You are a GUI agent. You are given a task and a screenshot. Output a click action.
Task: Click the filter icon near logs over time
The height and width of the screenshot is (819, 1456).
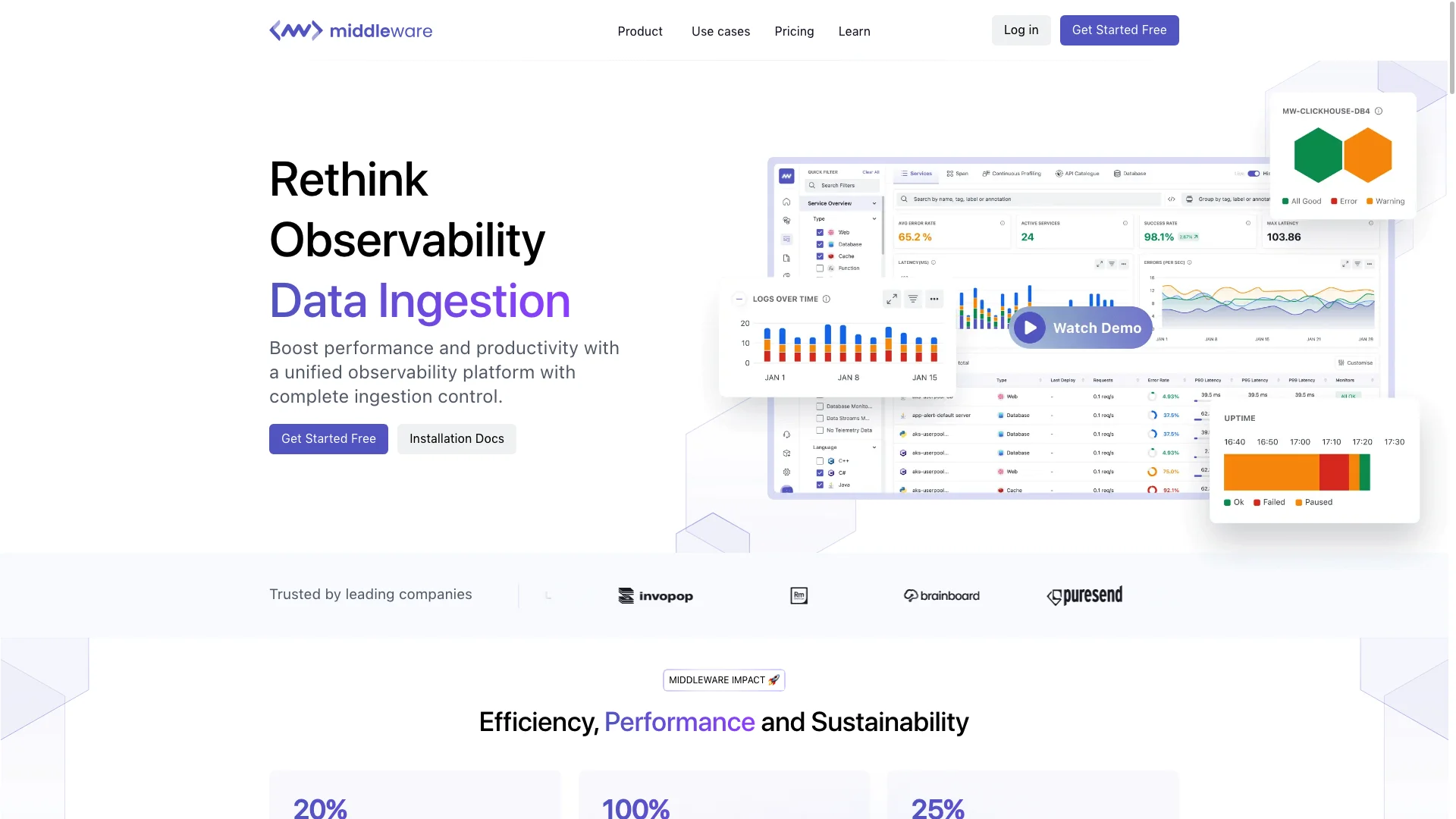pos(912,297)
